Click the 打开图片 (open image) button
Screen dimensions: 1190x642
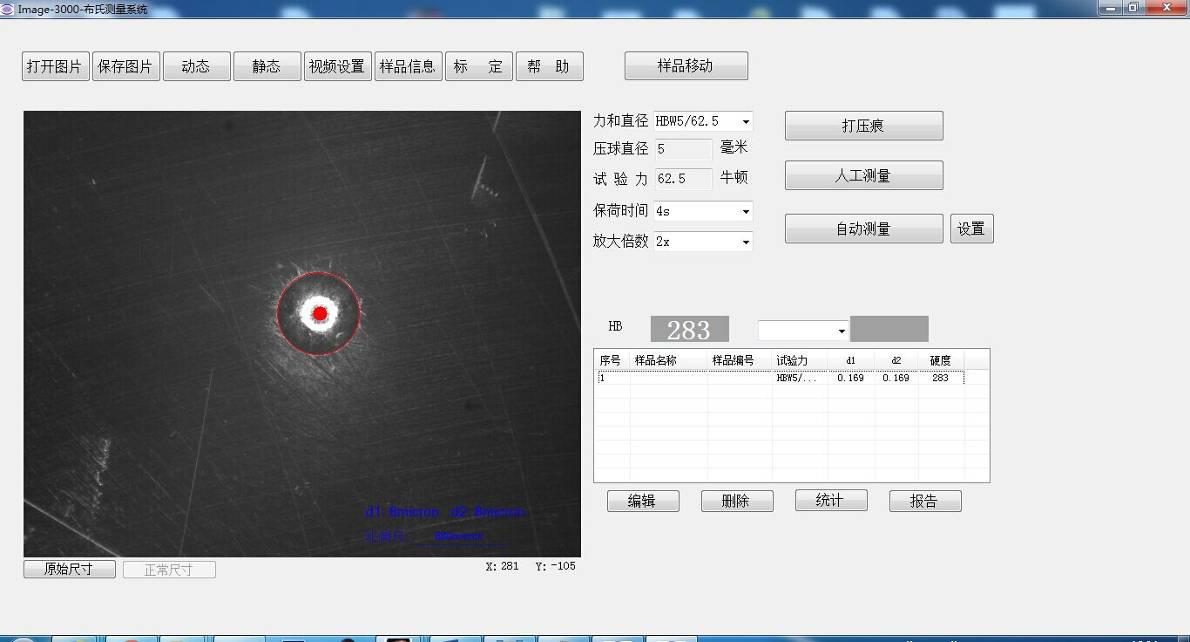pyautogui.click(x=55, y=67)
